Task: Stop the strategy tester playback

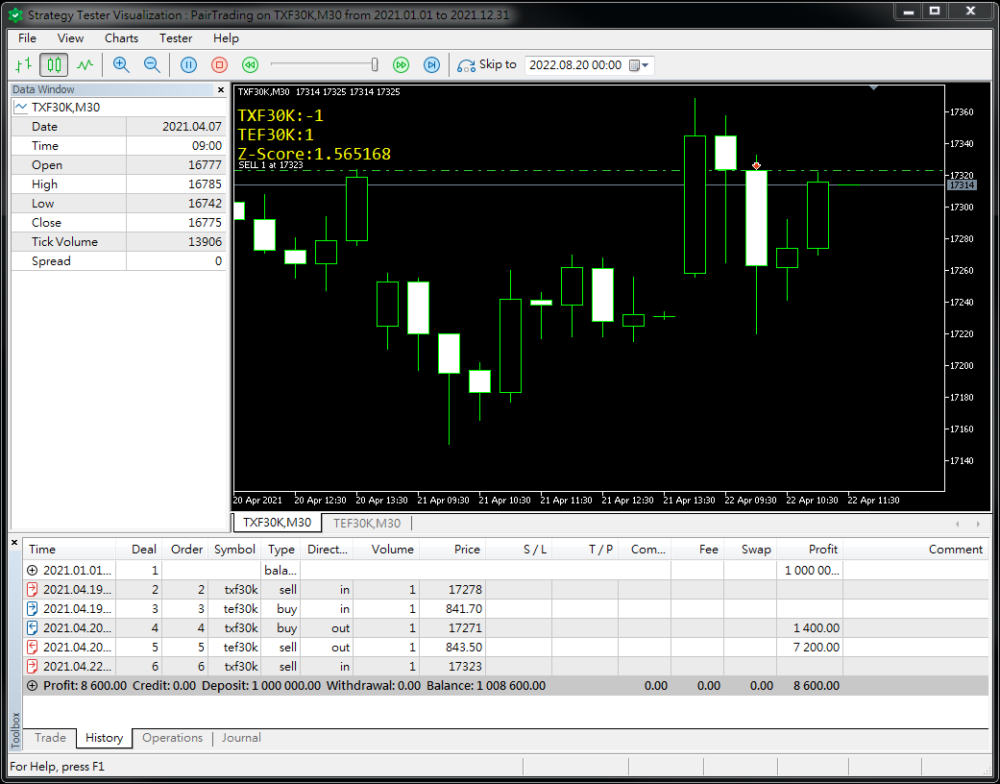Action: [x=217, y=64]
